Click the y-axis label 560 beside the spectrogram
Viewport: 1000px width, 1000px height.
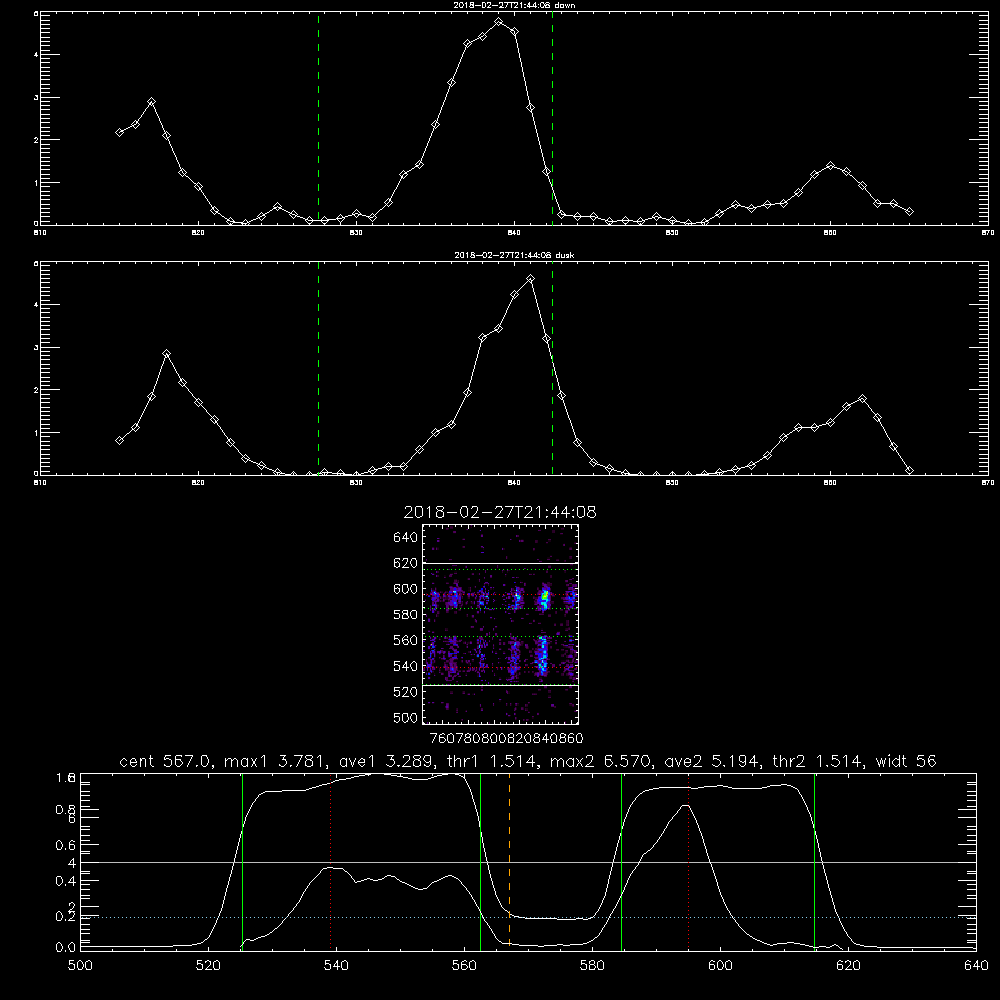coord(406,640)
